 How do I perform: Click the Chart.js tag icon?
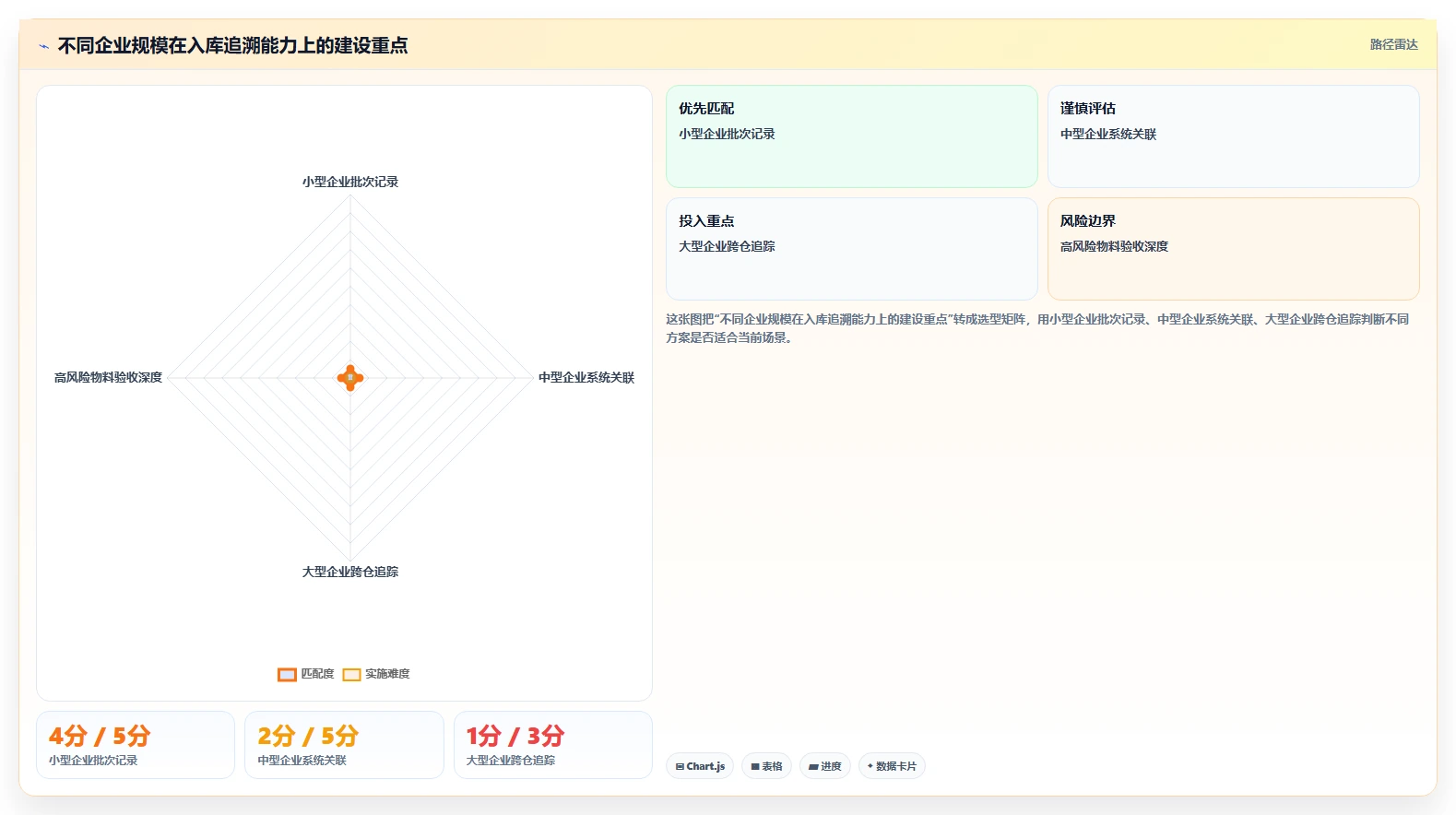680,766
